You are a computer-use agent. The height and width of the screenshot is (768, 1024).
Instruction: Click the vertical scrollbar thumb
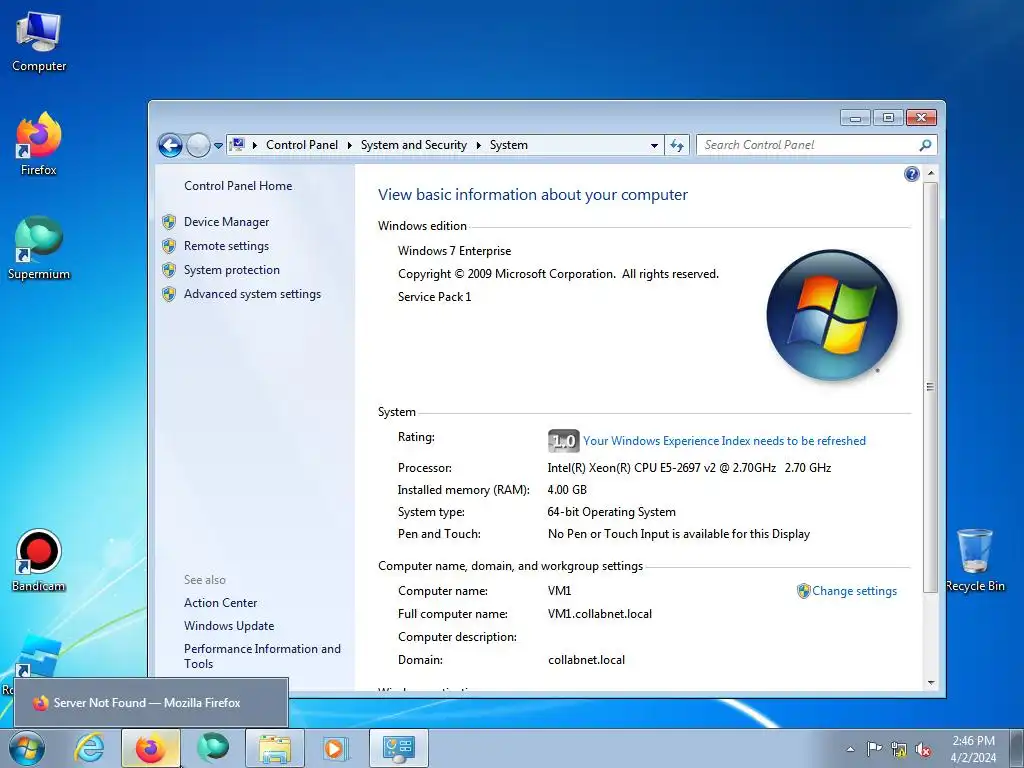pos(931,387)
